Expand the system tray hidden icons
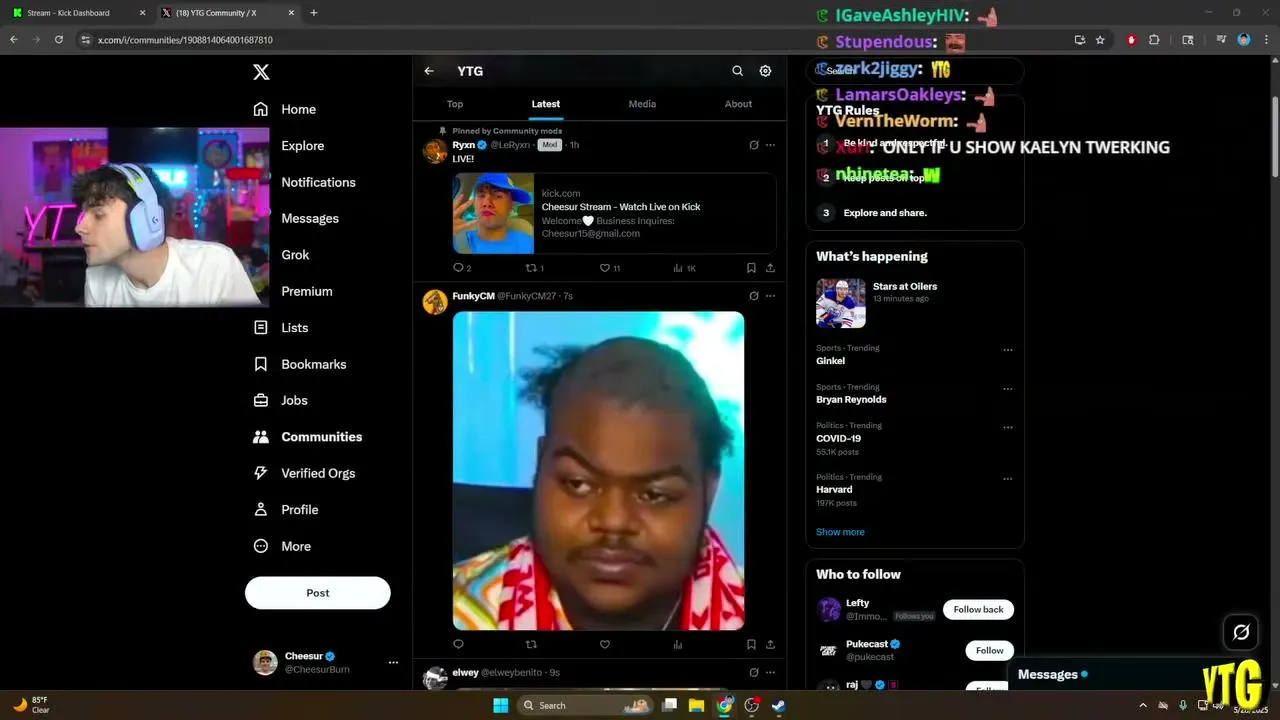 pyautogui.click(x=1143, y=705)
